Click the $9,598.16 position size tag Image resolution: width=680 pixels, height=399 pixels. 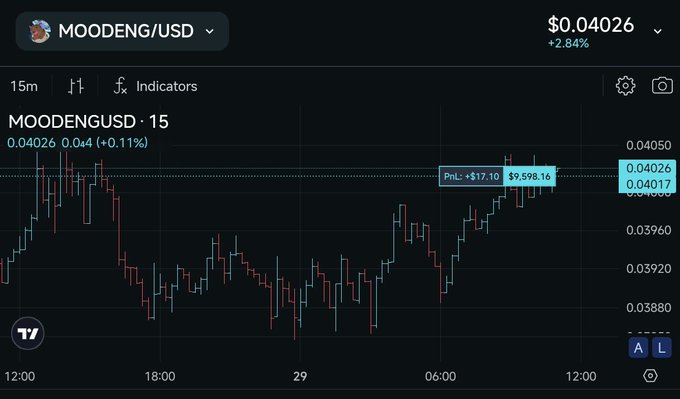coord(530,177)
